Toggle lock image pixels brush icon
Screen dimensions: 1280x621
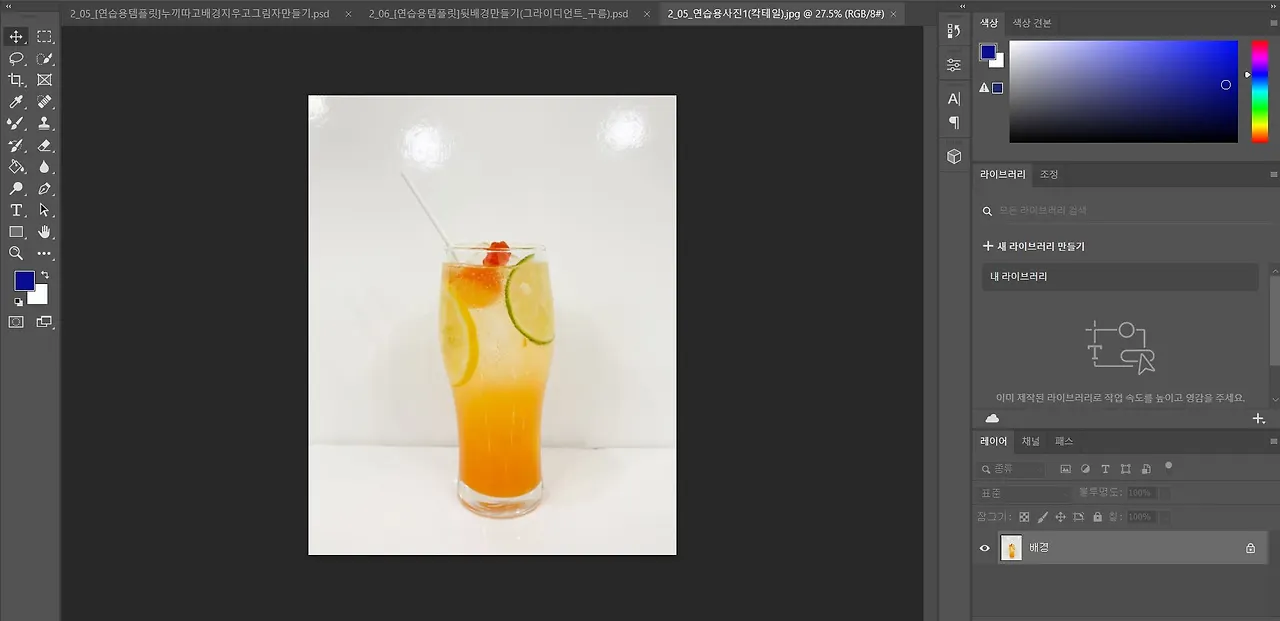(1042, 517)
